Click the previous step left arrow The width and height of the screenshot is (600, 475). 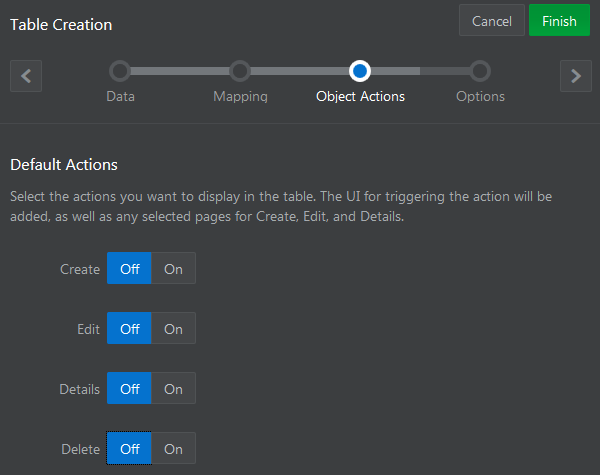click(26, 75)
